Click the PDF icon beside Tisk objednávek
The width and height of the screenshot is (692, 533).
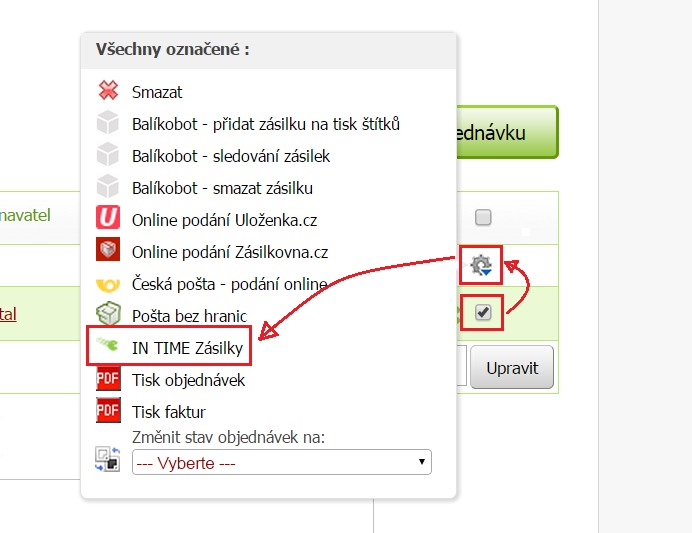[108, 379]
